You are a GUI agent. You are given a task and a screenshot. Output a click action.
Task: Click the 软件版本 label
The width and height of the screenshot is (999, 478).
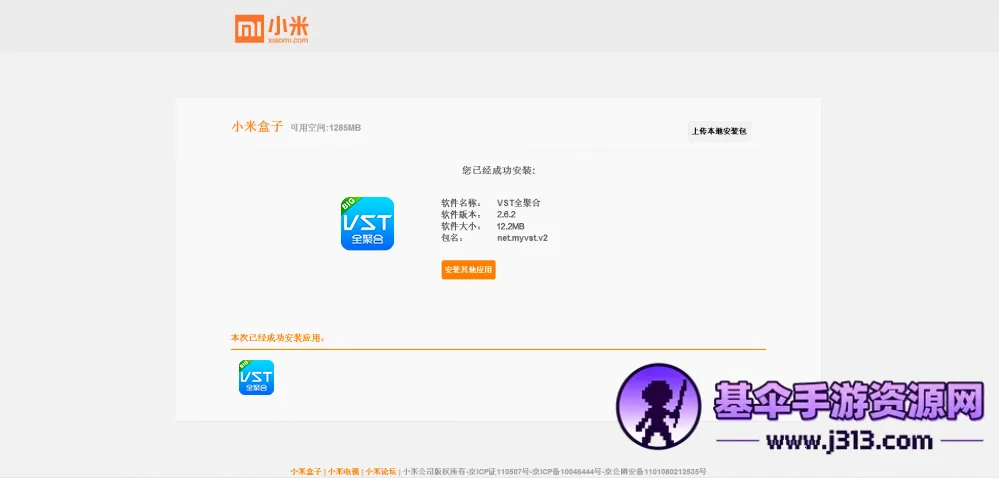click(x=461, y=215)
